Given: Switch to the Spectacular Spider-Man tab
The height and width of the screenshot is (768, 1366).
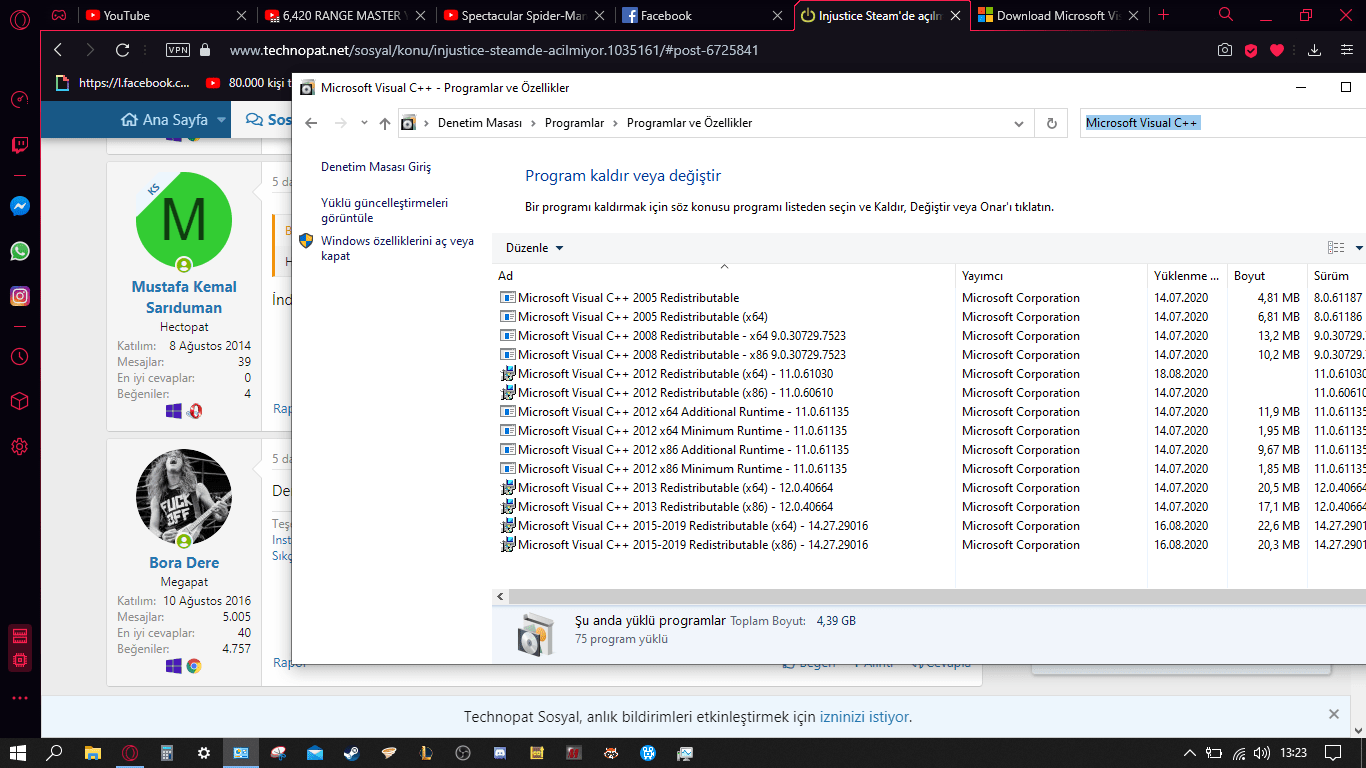Looking at the screenshot, I should (x=524, y=16).
